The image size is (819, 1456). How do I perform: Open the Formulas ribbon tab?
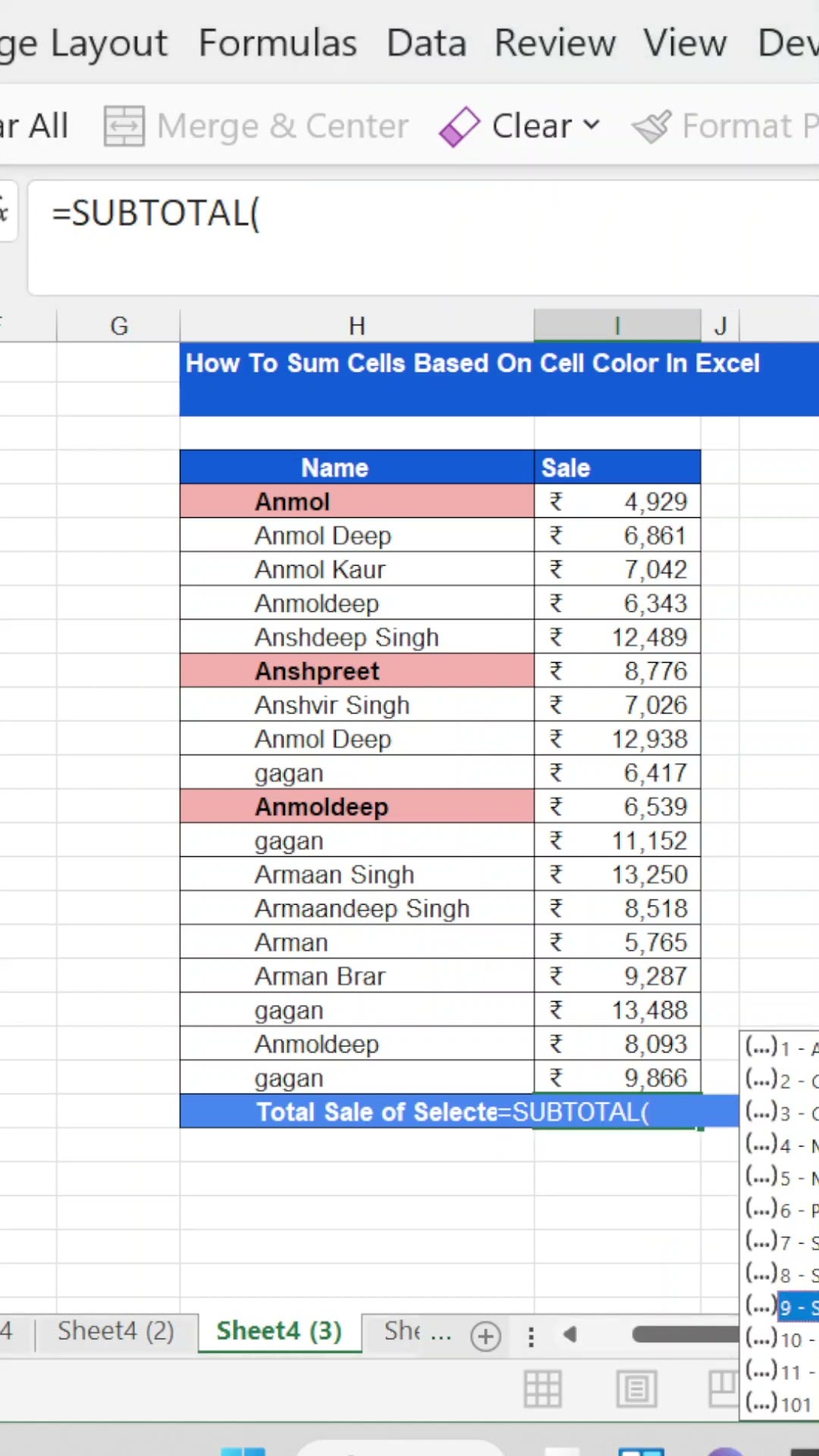click(278, 43)
